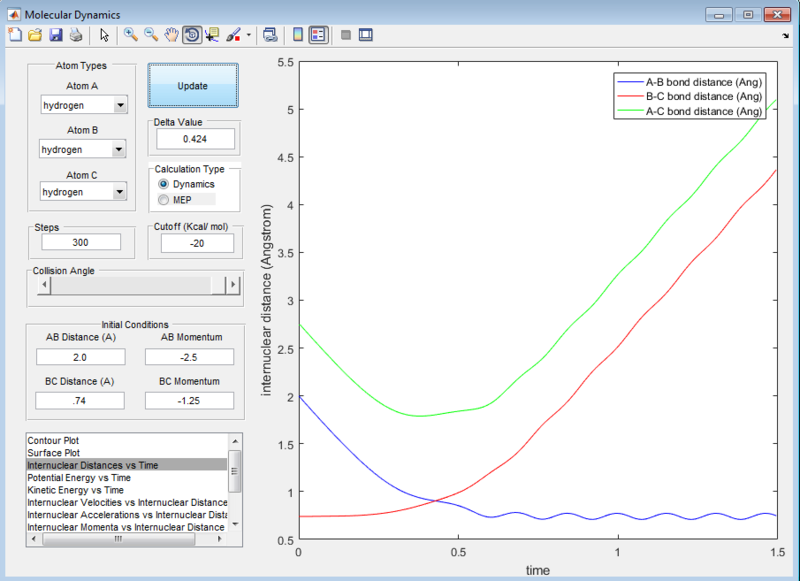
Task: Enable the Rotate 3D tool
Action: [x=191, y=34]
